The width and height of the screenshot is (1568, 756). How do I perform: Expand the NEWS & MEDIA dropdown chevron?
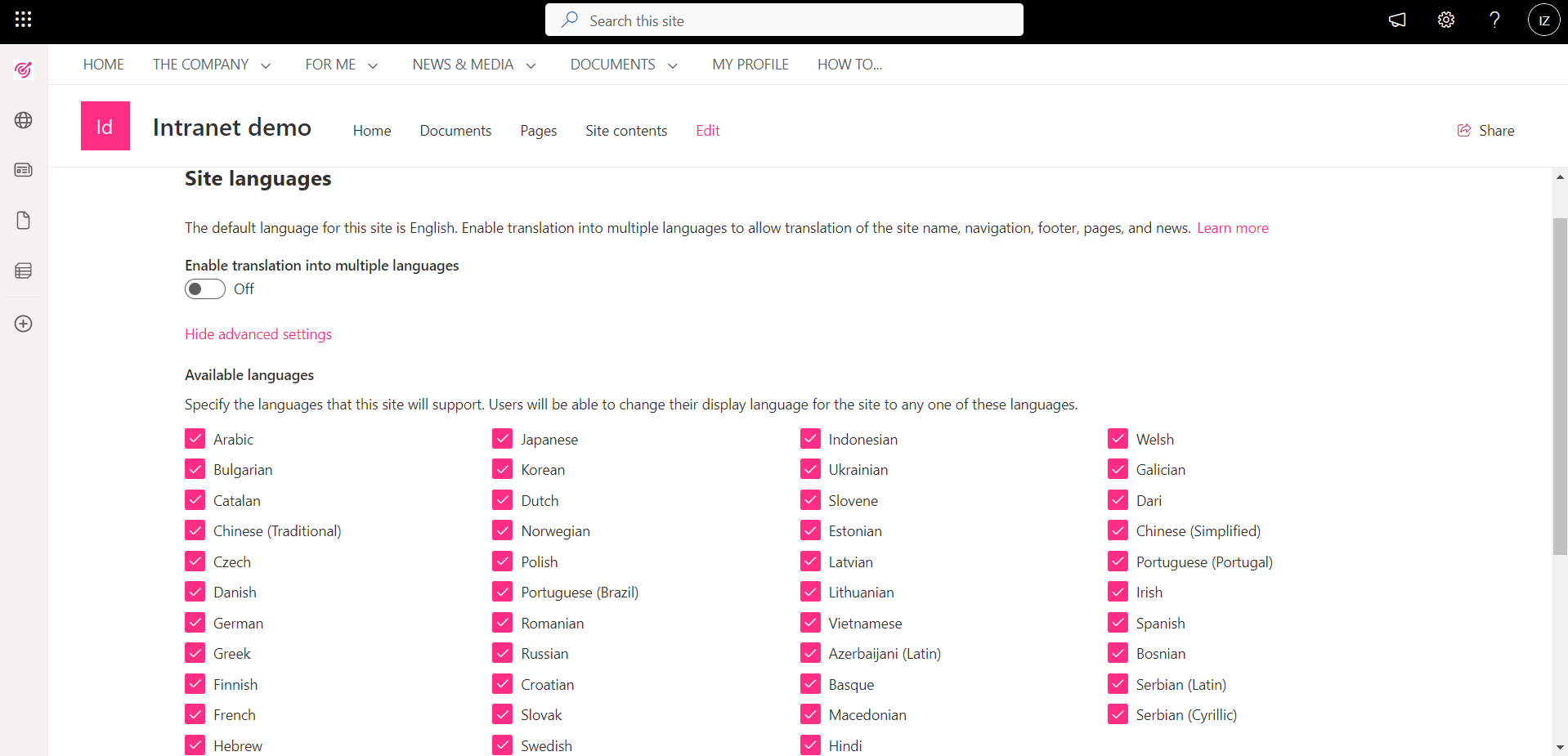click(531, 65)
